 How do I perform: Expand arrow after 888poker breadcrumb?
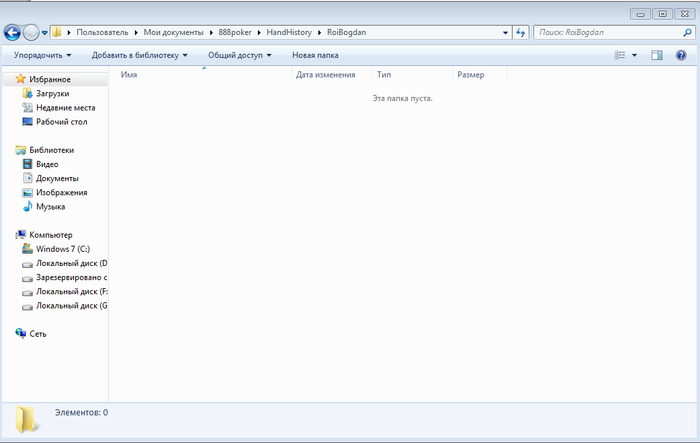[x=259, y=33]
